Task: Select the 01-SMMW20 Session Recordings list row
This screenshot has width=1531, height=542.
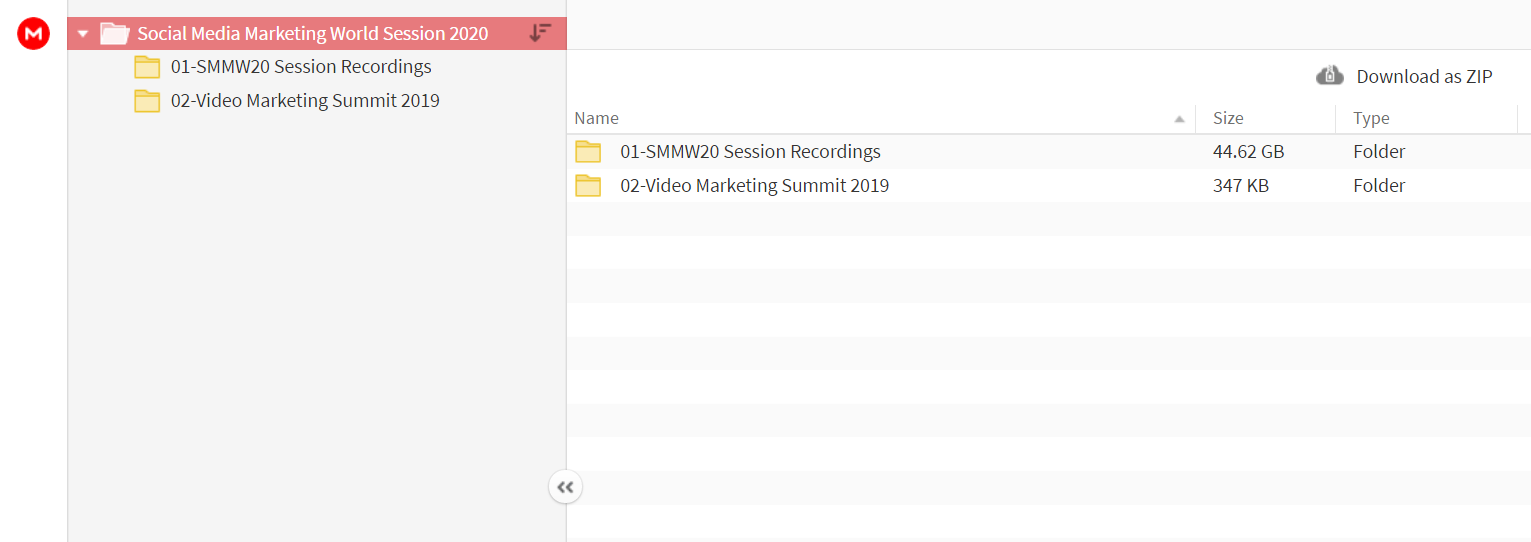Action: click(x=1049, y=152)
